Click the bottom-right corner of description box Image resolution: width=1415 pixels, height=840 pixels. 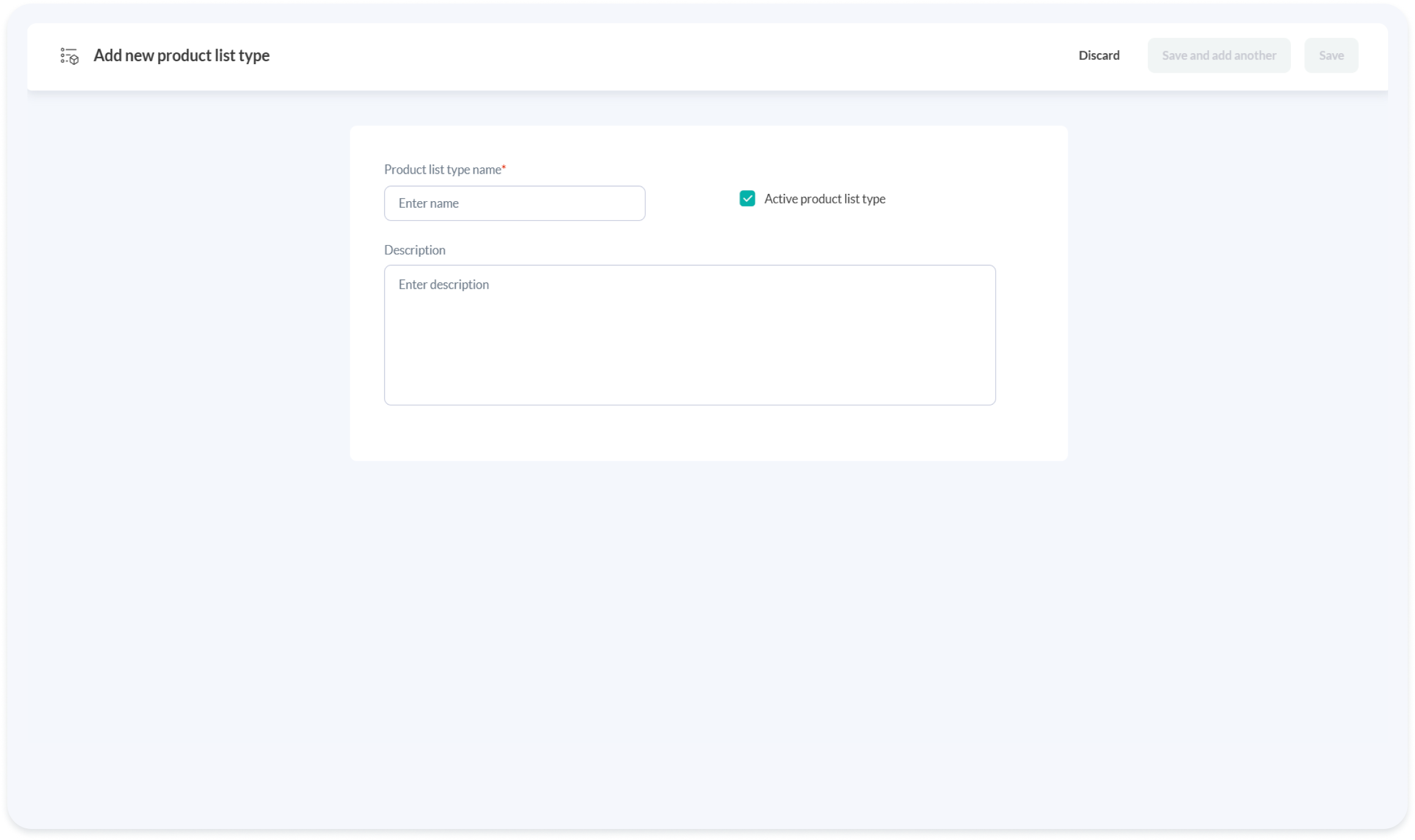click(x=991, y=400)
